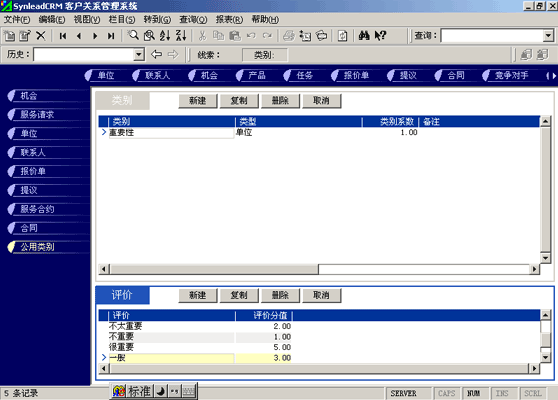Toggle the soft keyboard icon in IME bar
The width and height of the screenshot is (558, 400).
tap(189, 391)
